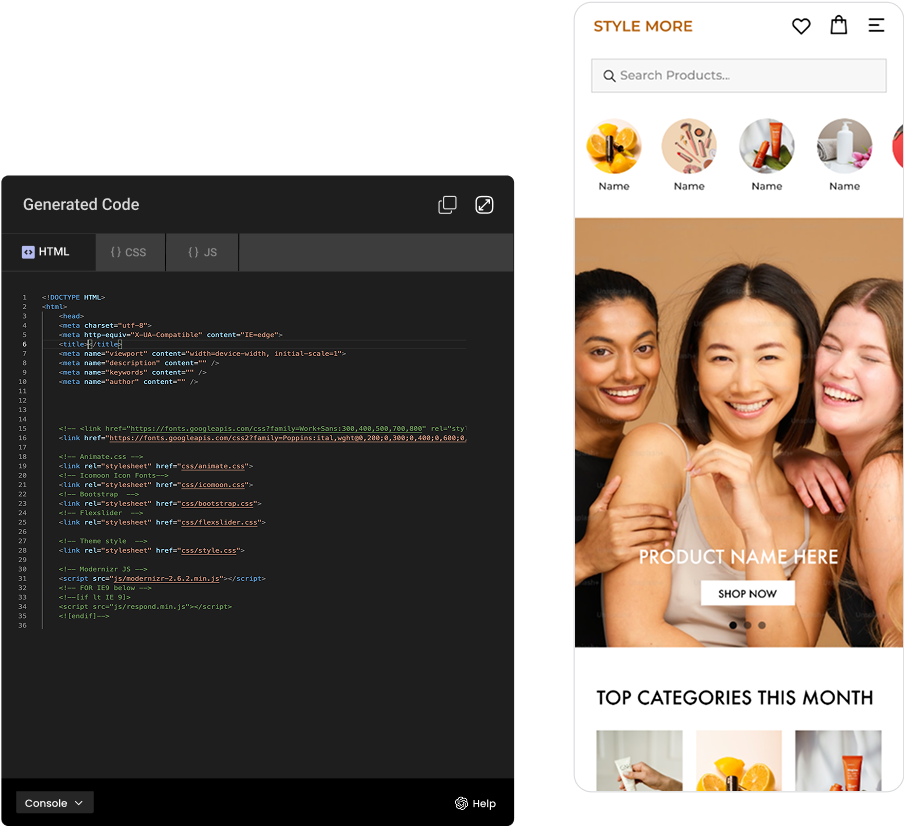Open the shopping bag icon
904x826 pixels.
(839, 26)
